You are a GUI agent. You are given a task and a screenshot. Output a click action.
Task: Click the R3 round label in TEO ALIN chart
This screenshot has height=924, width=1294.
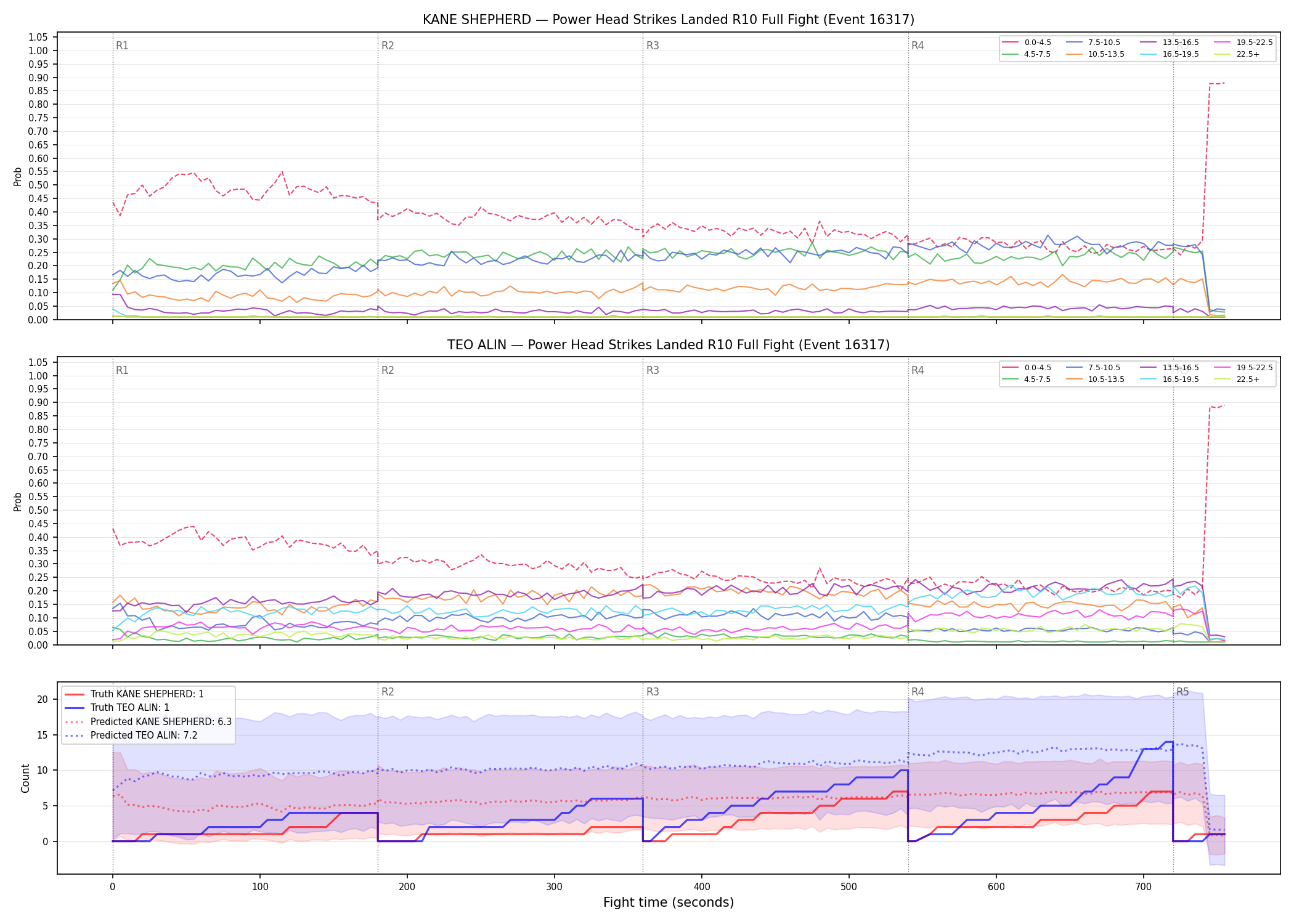(653, 370)
